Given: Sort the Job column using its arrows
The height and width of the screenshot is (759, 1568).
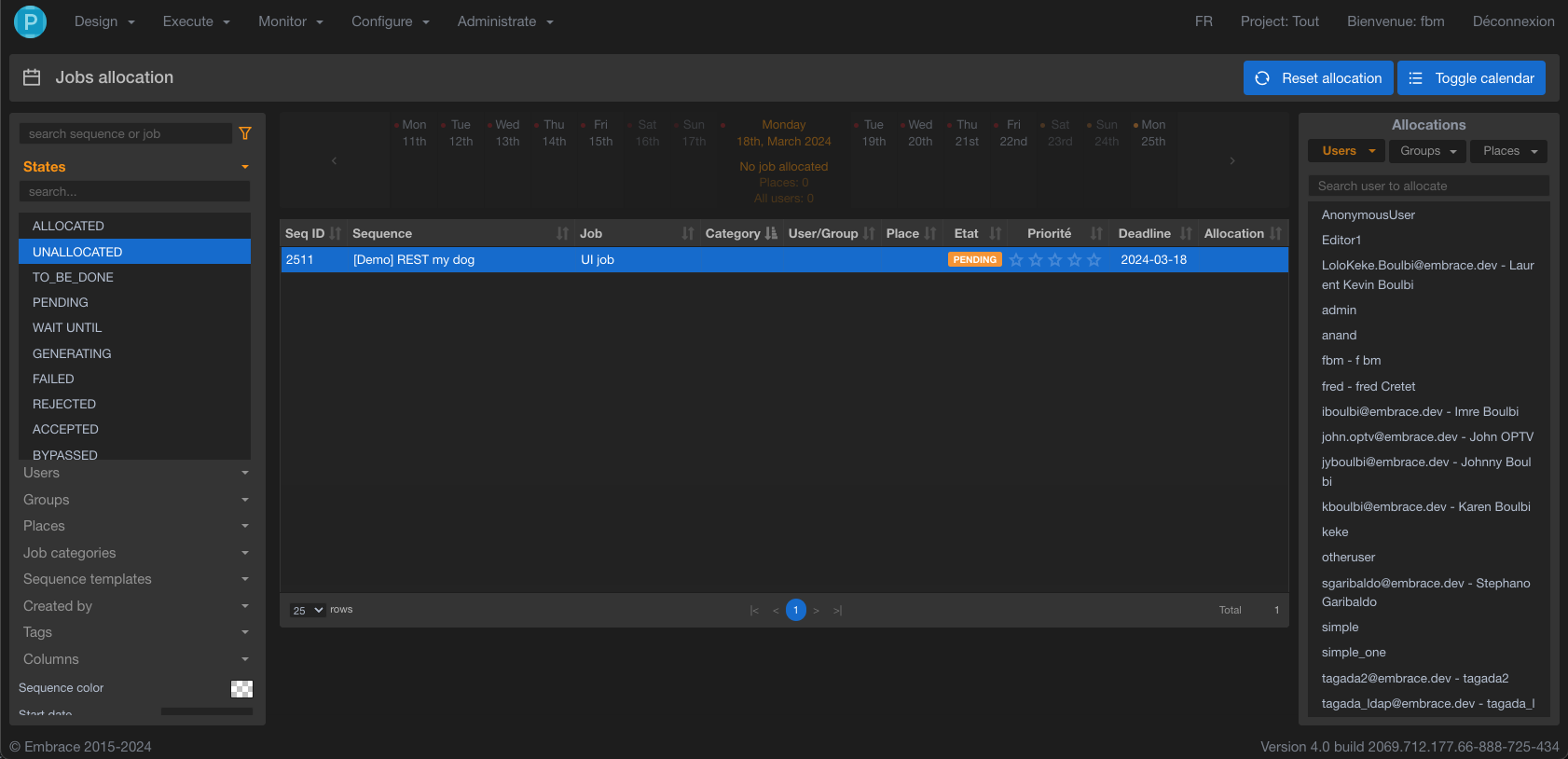Looking at the screenshot, I should [688, 233].
